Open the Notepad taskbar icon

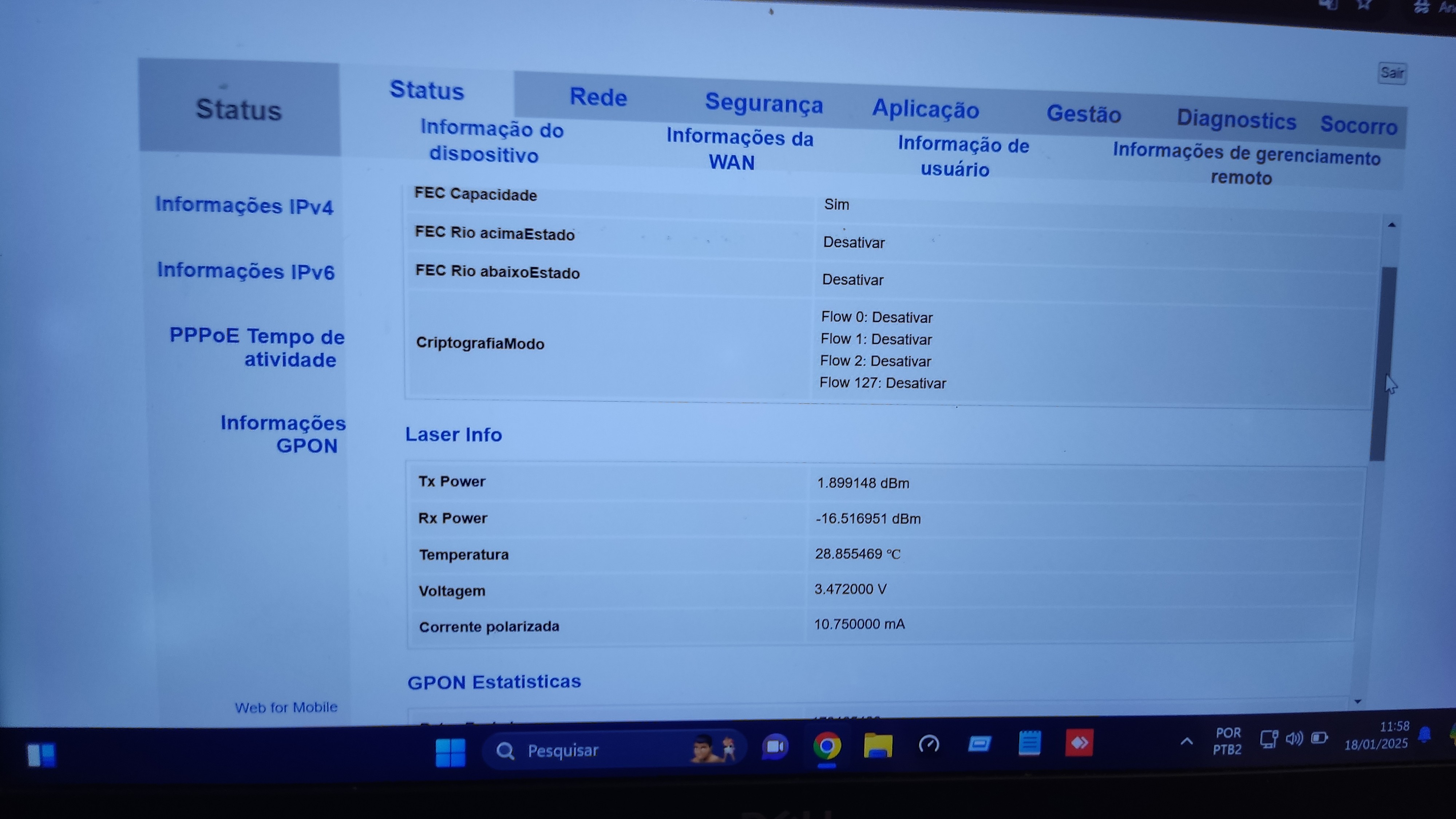[x=1029, y=743]
